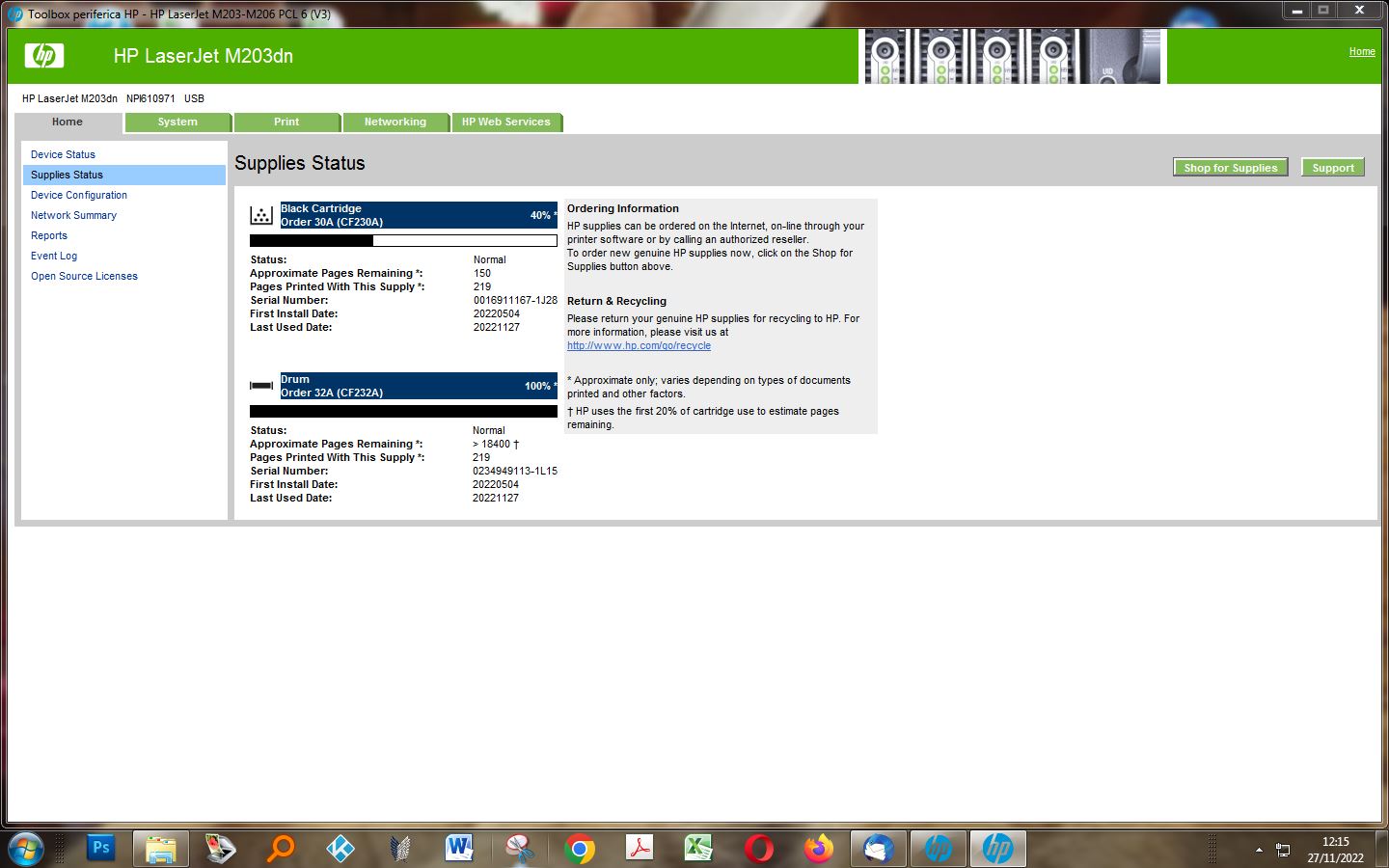
Task: Launch Kodi from the taskbar
Action: [340, 849]
